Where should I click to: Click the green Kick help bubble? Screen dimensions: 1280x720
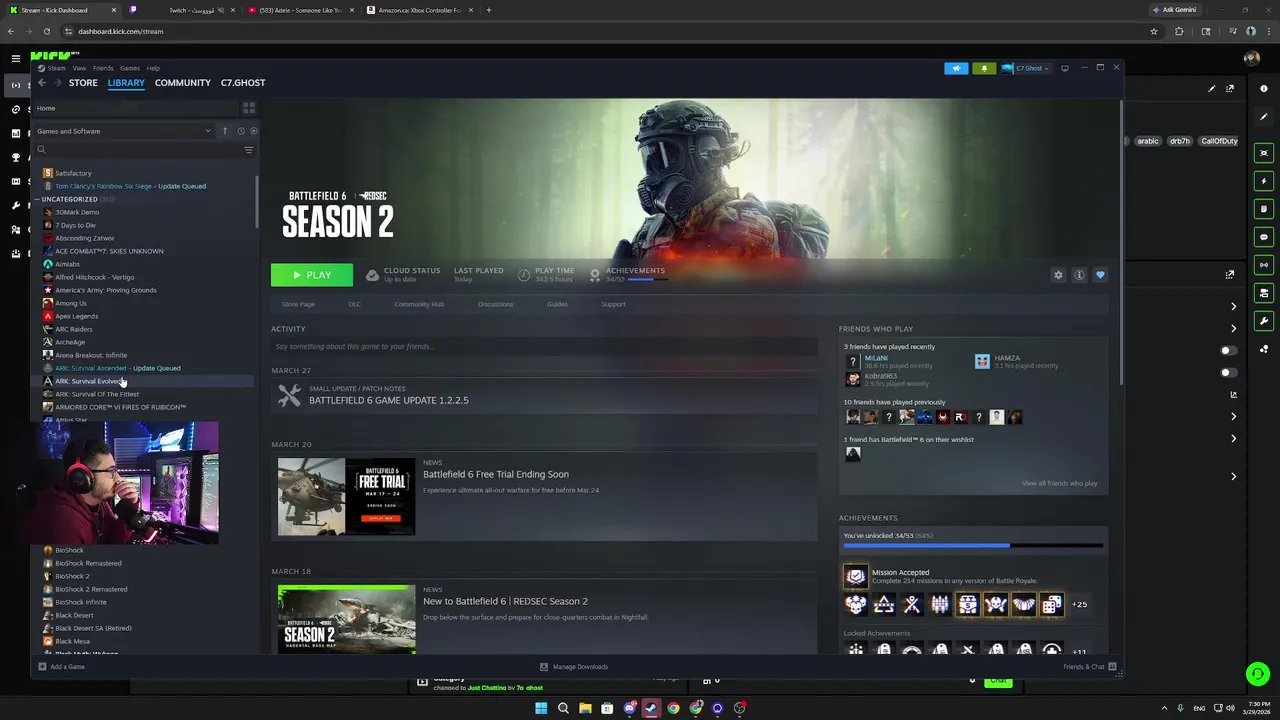(x=1258, y=674)
